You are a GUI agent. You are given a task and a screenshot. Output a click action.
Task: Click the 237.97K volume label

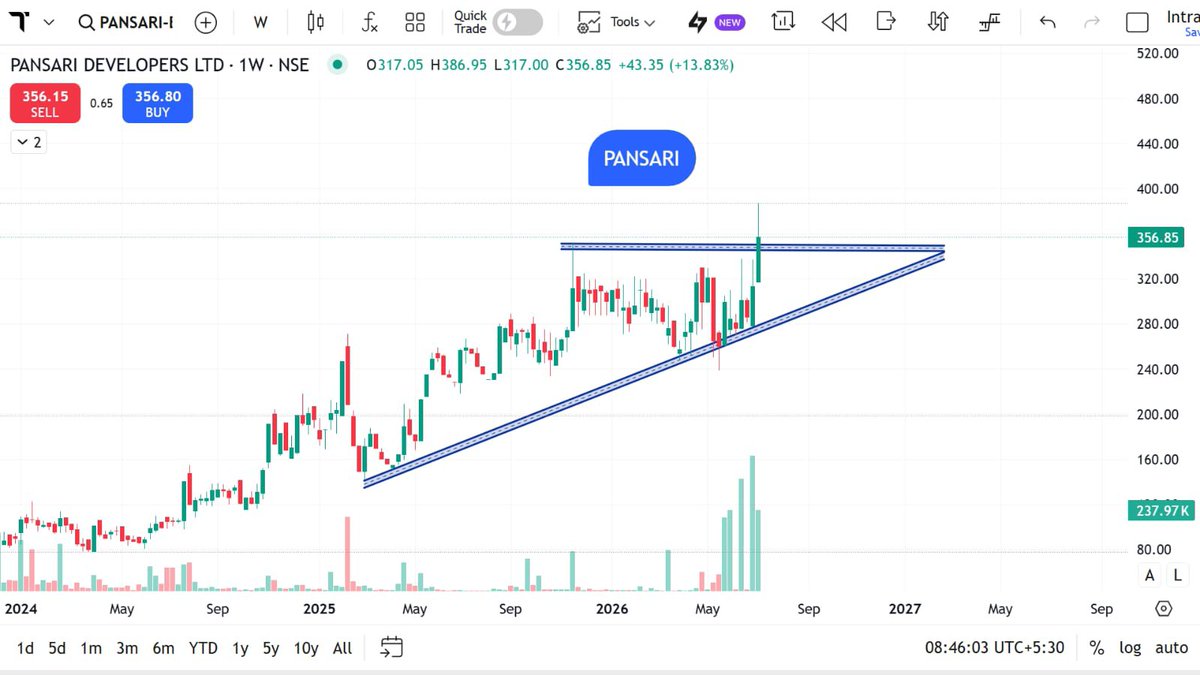click(1160, 510)
